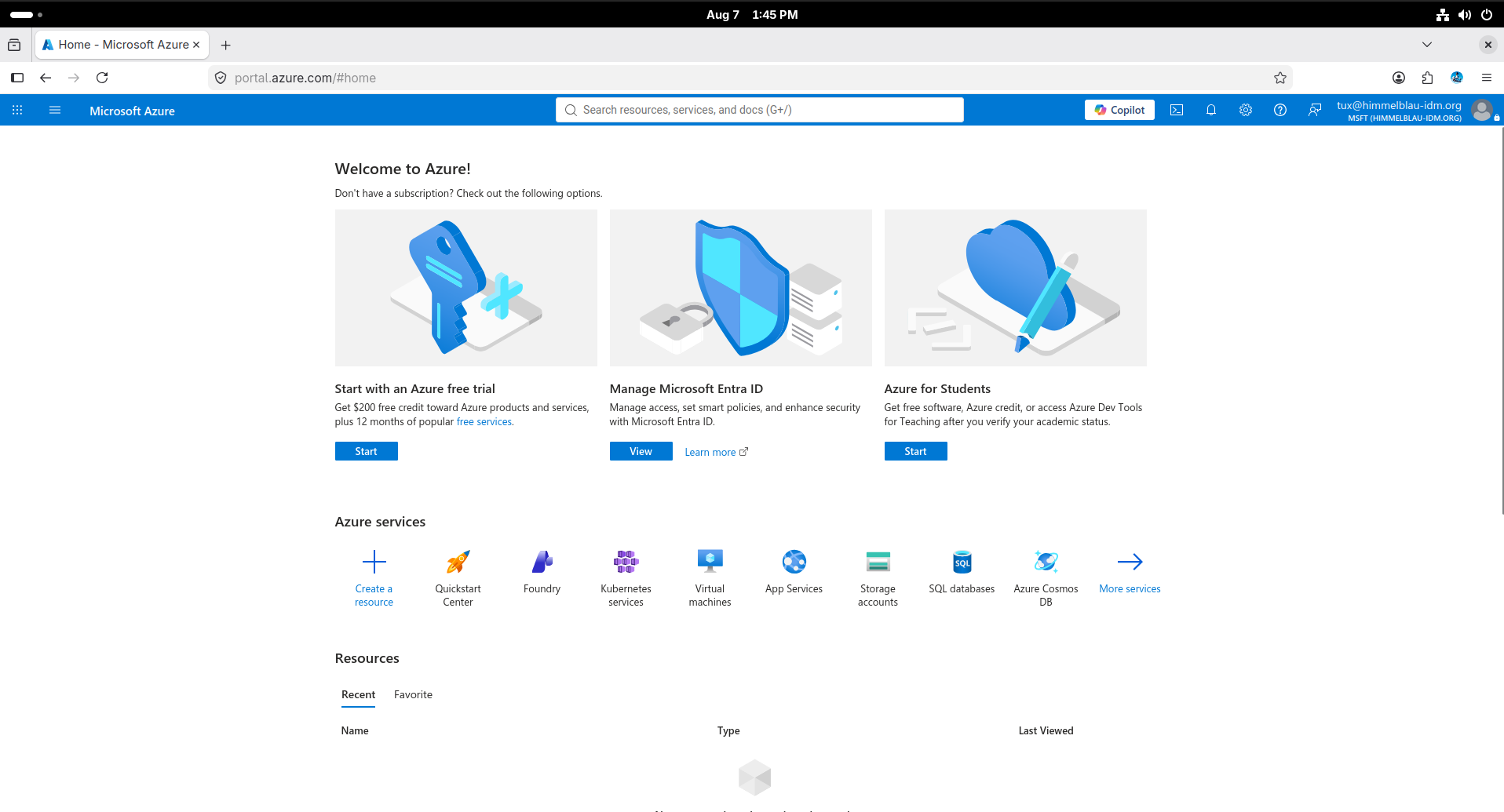This screenshot has width=1504, height=812.
Task: Open the site security shield info
Action: (x=221, y=78)
